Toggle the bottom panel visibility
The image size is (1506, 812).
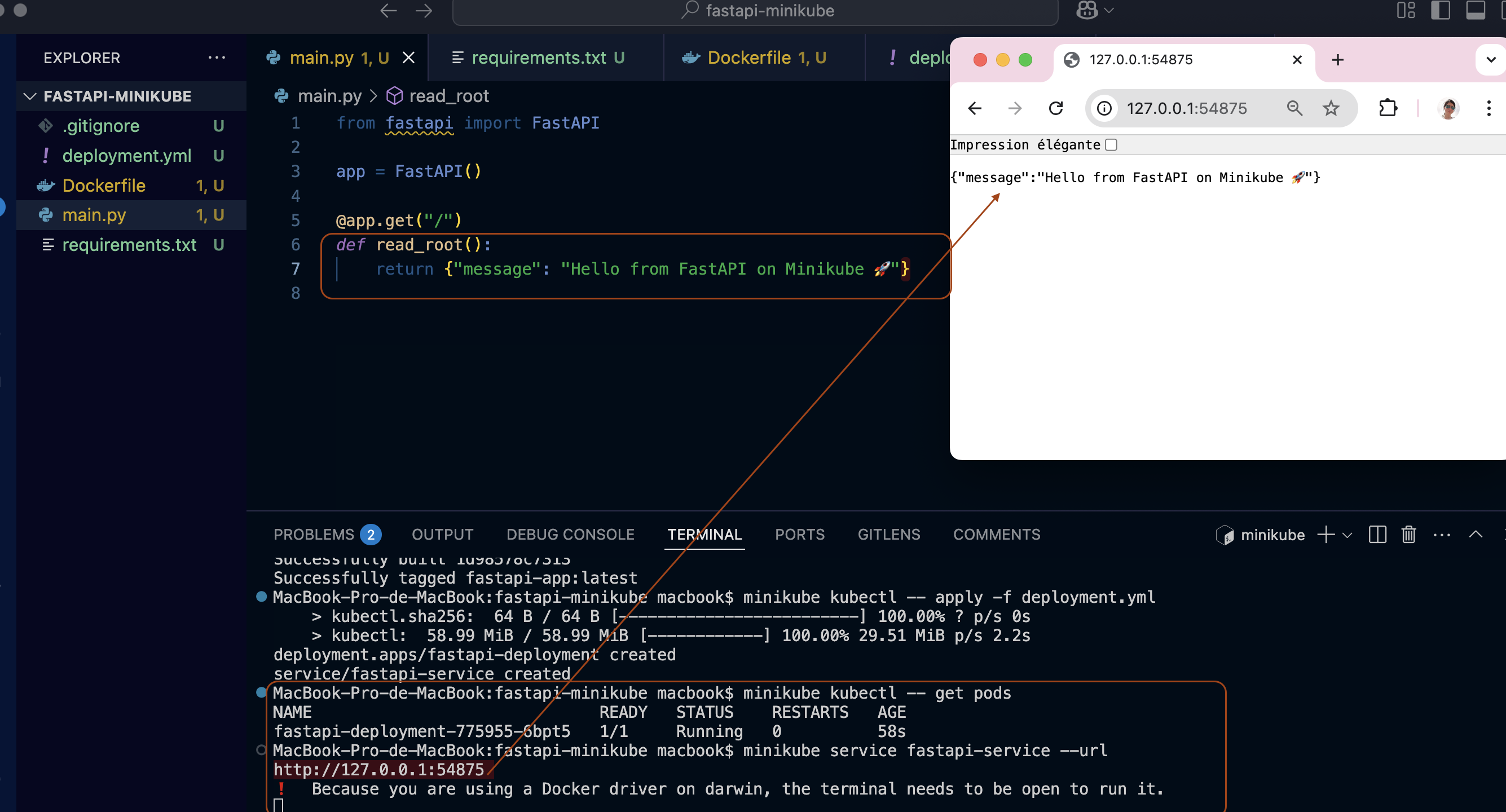(1475, 10)
